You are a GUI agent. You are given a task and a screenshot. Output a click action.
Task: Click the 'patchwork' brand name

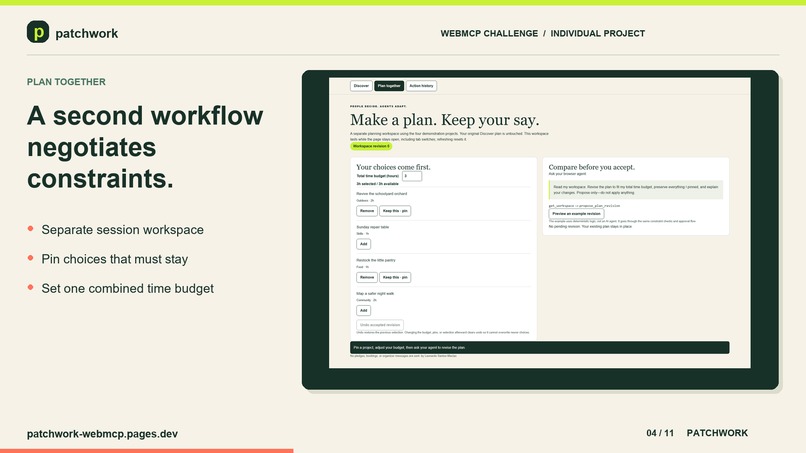[x=86, y=33]
